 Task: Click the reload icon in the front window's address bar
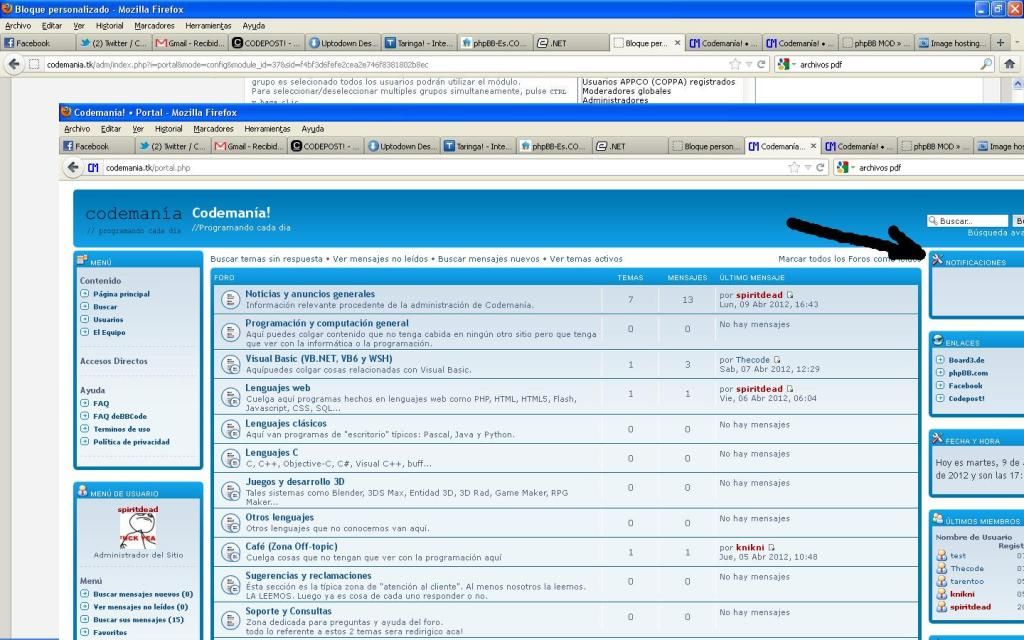(x=820, y=168)
